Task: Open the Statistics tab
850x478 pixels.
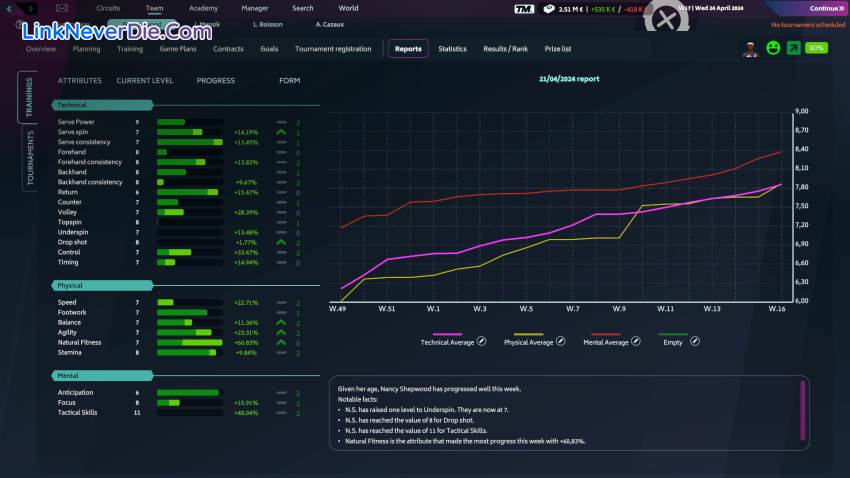Action: [452, 48]
